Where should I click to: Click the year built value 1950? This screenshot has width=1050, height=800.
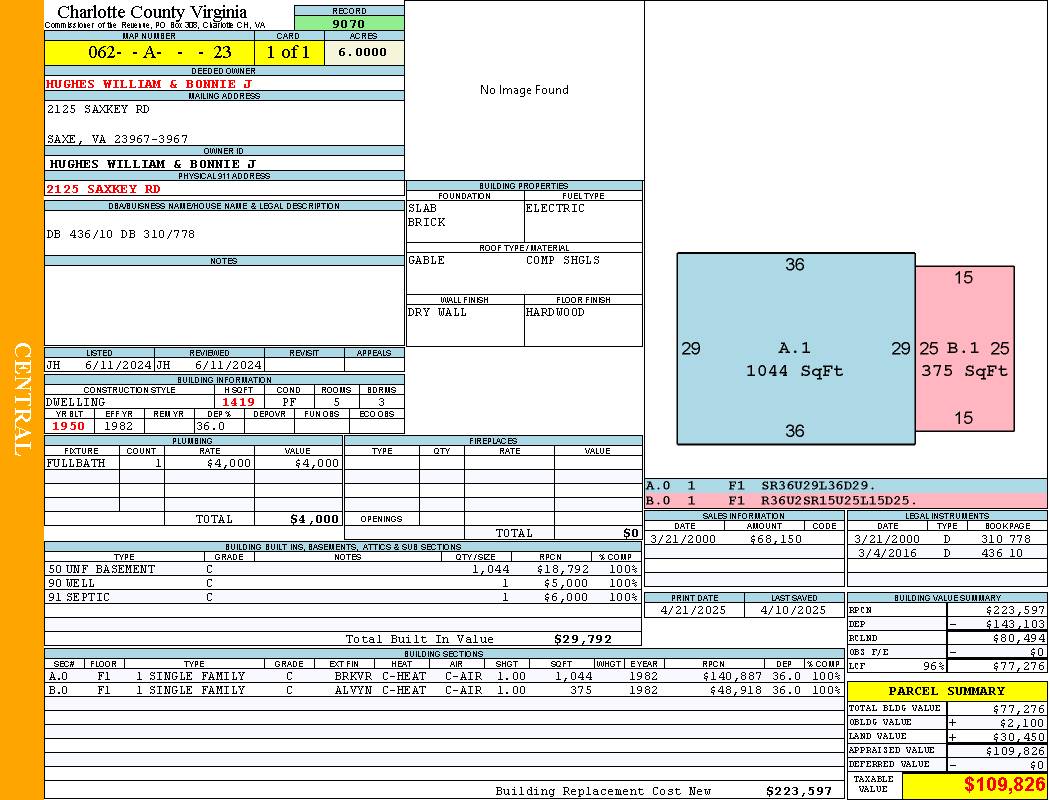click(x=68, y=426)
